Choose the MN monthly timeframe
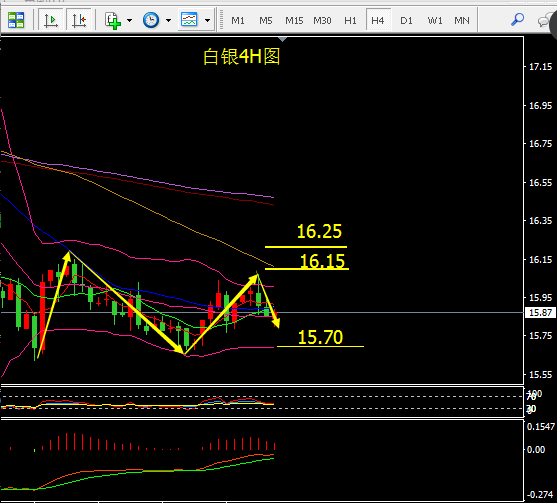This screenshot has height=503, width=557. pyautogui.click(x=462, y=21)
